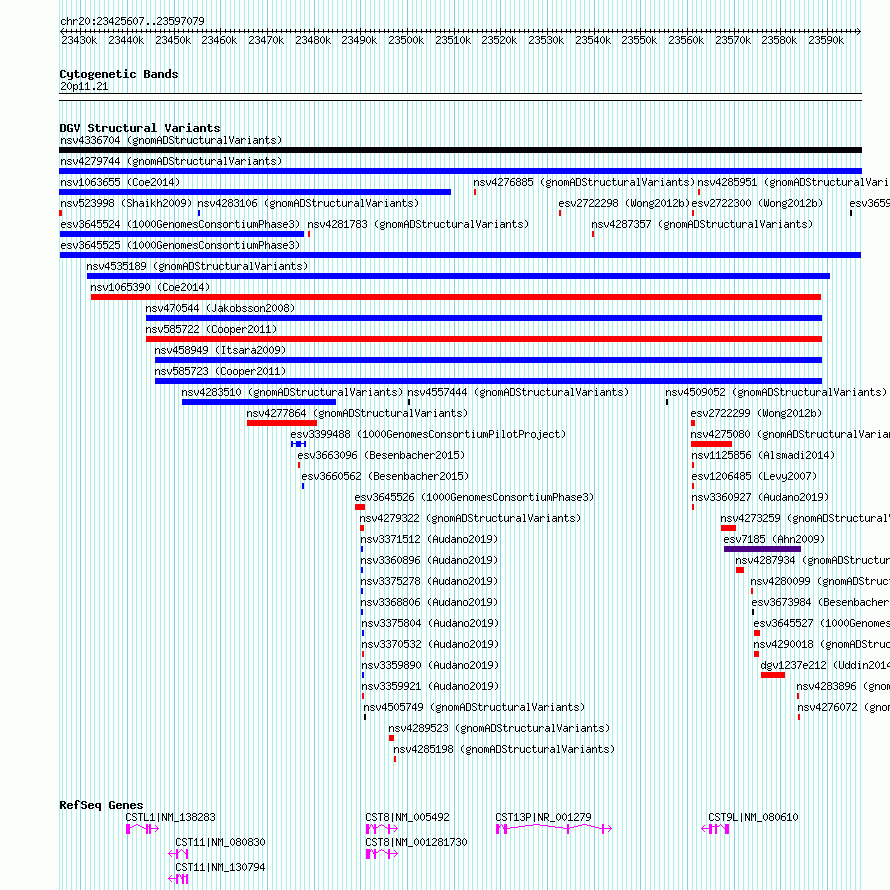Select the CST13P|NR_001279 gene label

click(543, 817)
